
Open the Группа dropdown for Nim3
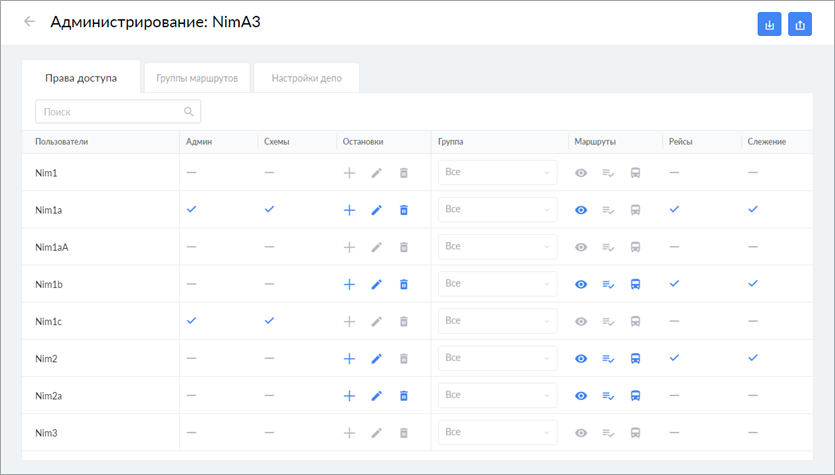497,432
